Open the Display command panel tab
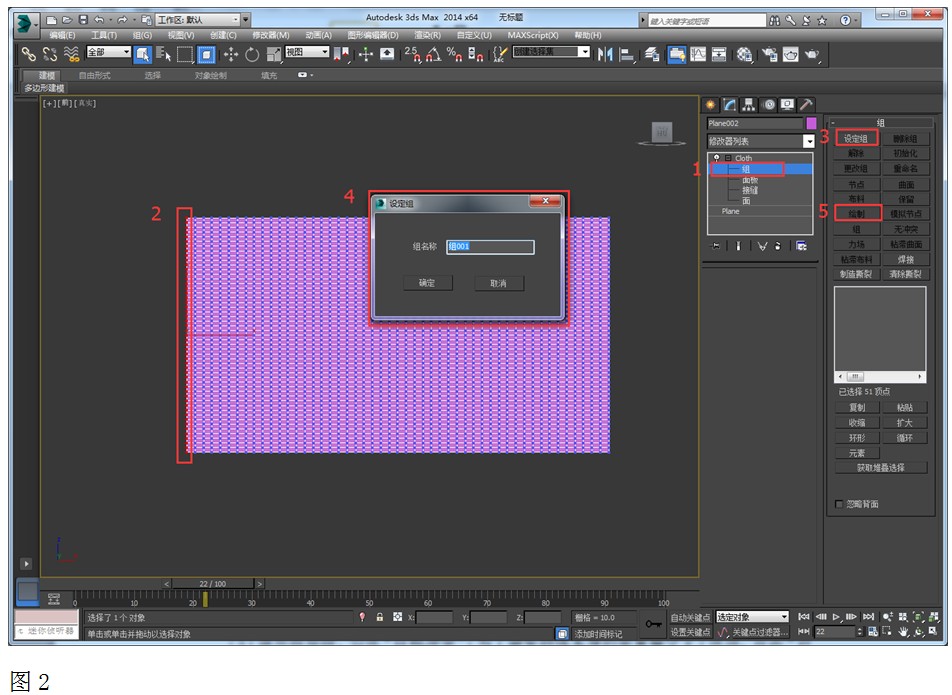 pyautogui.click(x=787, y=105)
